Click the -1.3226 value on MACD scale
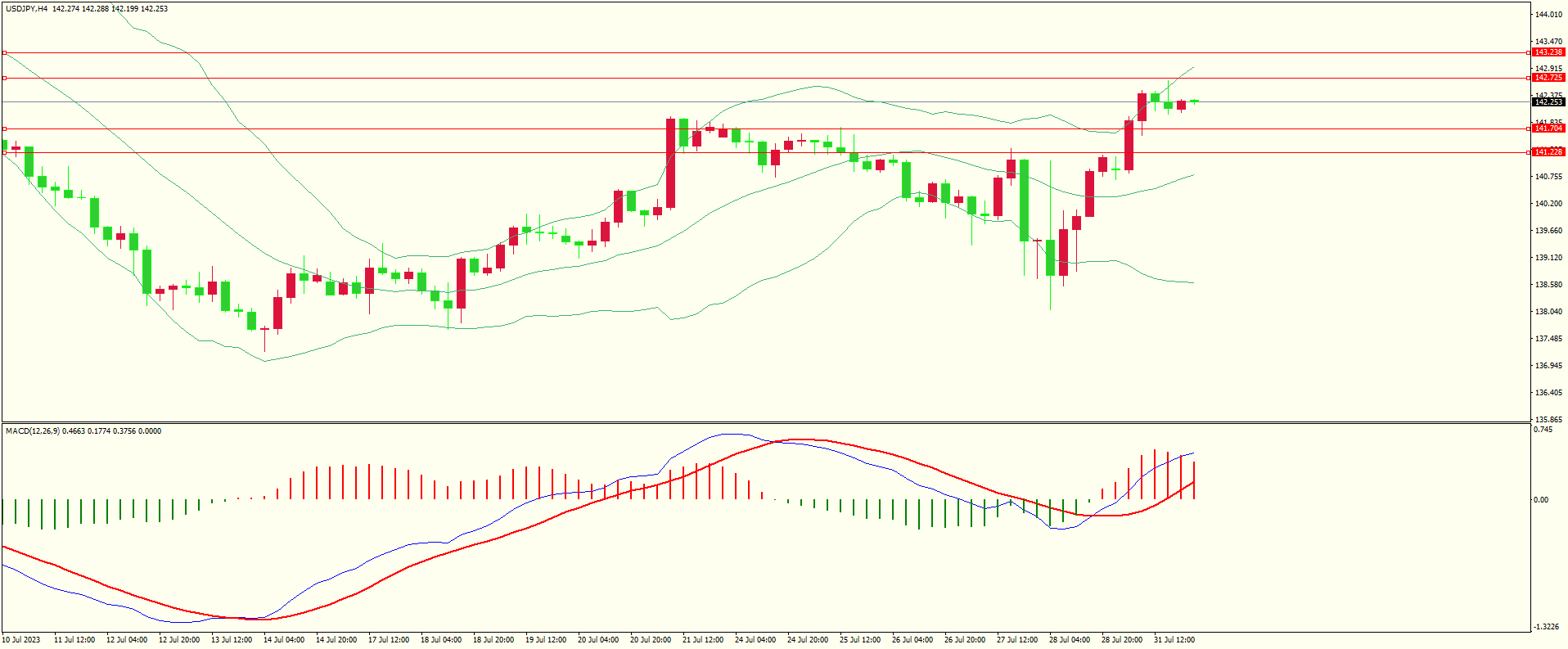 [x=1547, y=627]
